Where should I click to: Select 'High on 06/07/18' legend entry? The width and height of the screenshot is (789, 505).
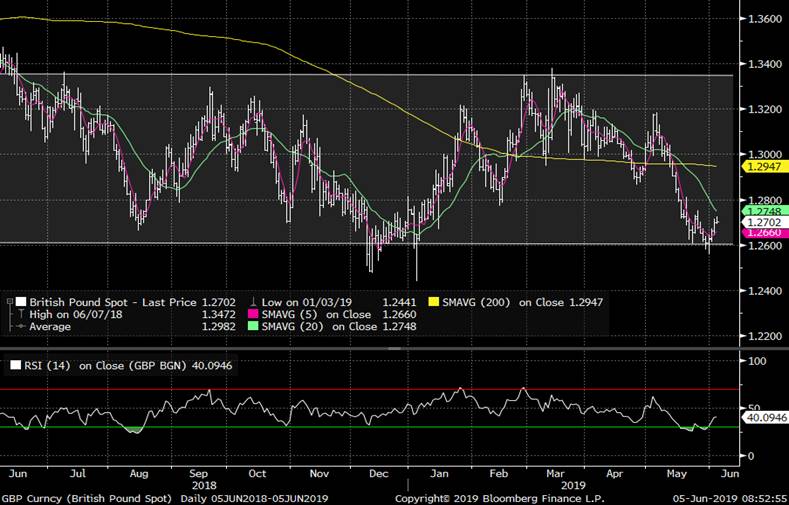pyautogui.click(x=75, y=314)
